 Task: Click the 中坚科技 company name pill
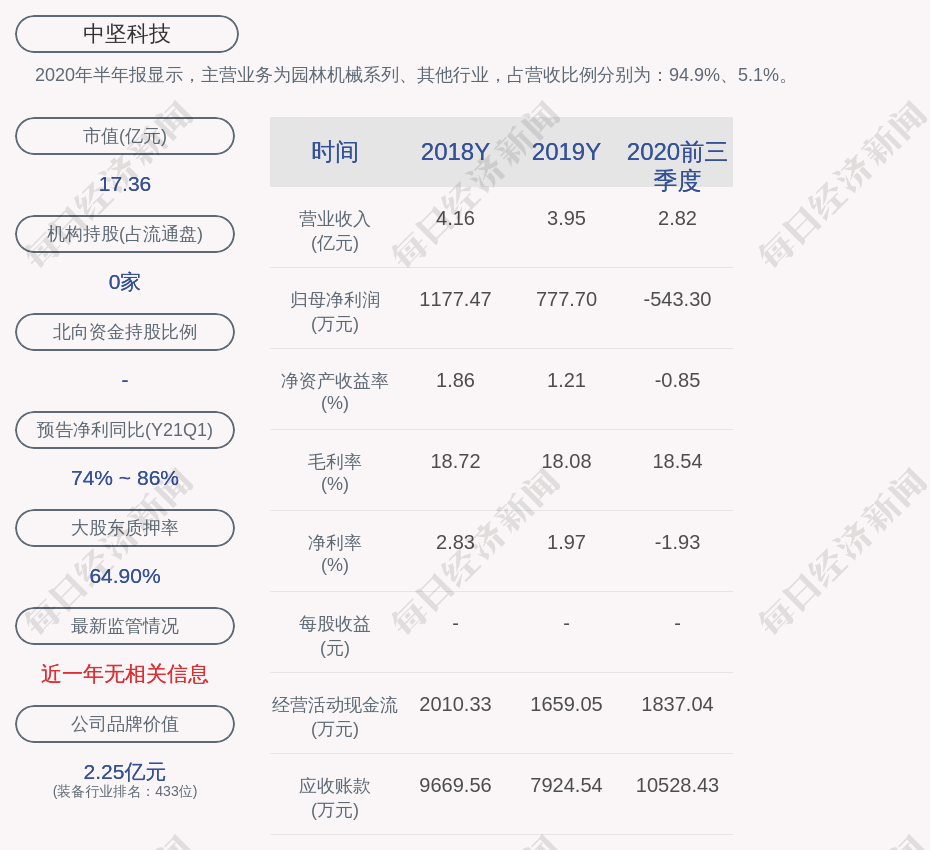pos(127,34)
